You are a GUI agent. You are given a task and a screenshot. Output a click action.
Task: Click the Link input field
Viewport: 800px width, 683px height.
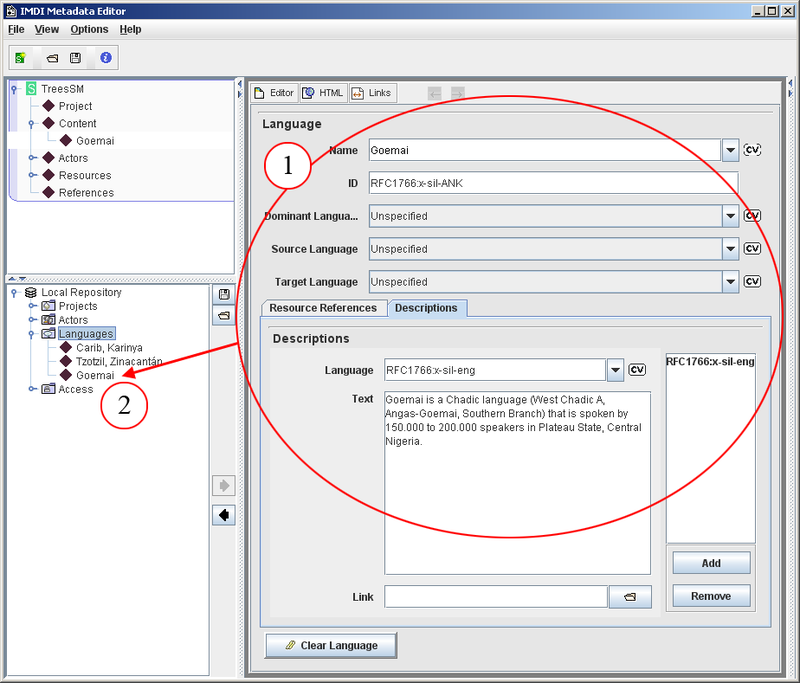tap(496, 597)
